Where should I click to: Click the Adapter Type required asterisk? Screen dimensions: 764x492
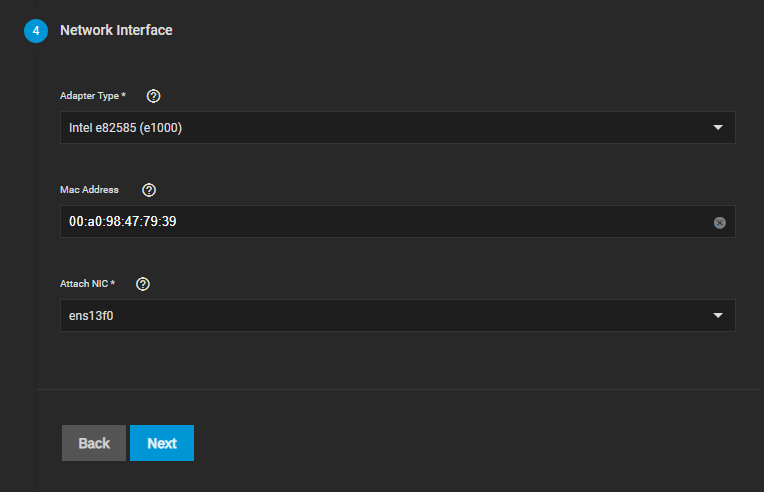click(123, 96)
